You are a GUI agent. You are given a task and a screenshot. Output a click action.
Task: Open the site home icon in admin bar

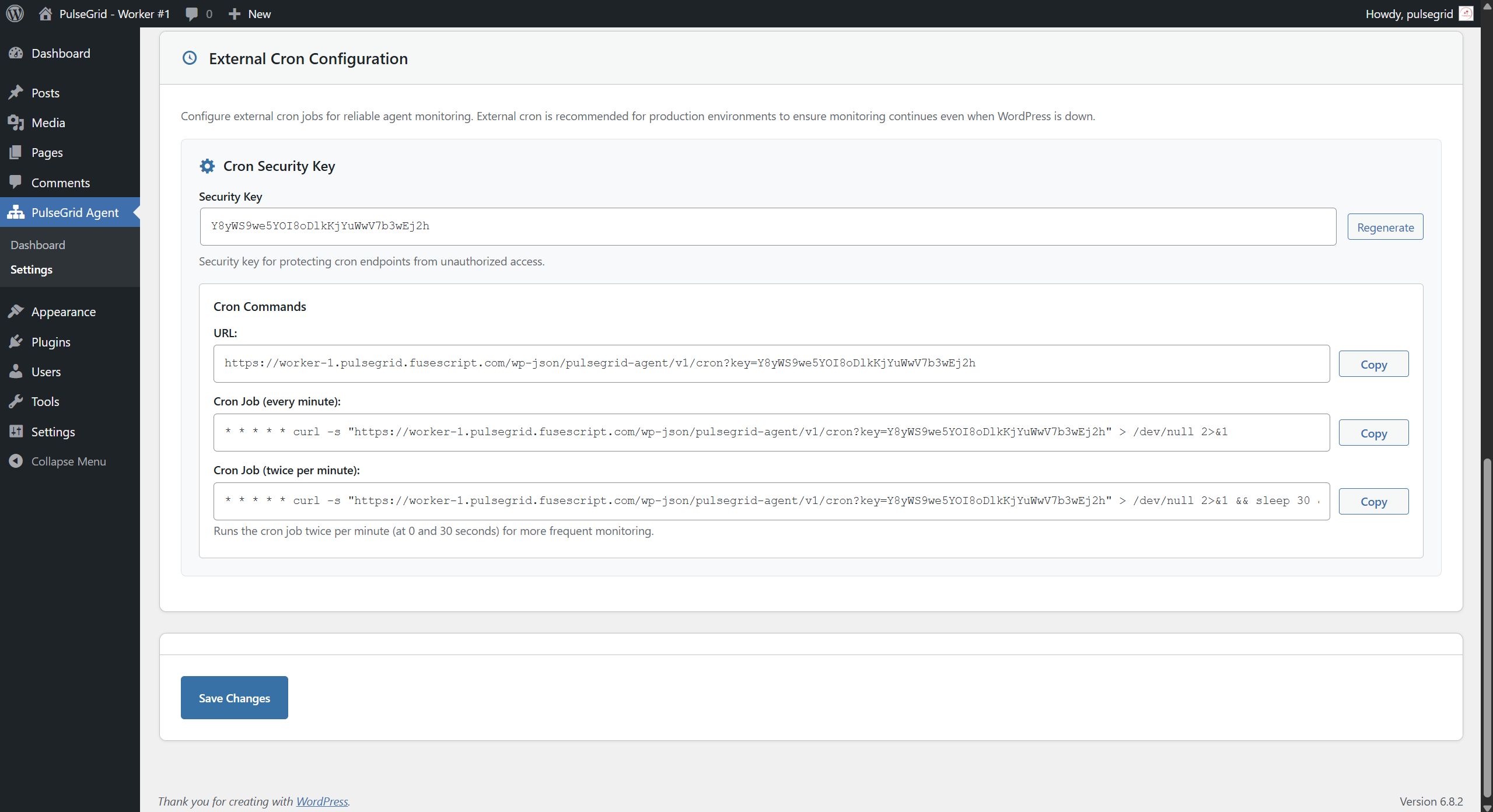click(x=46, y=13)
